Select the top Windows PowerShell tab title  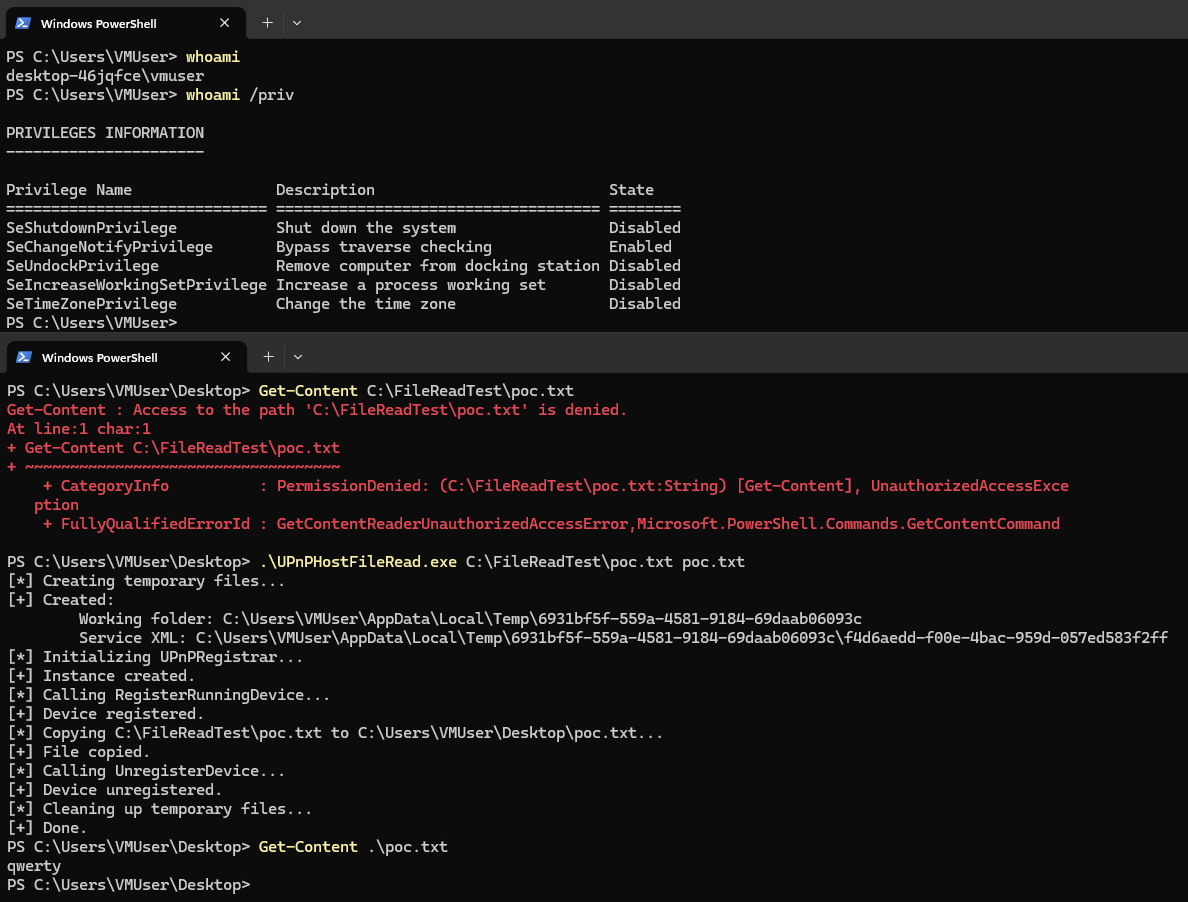(x=98, y=23)
